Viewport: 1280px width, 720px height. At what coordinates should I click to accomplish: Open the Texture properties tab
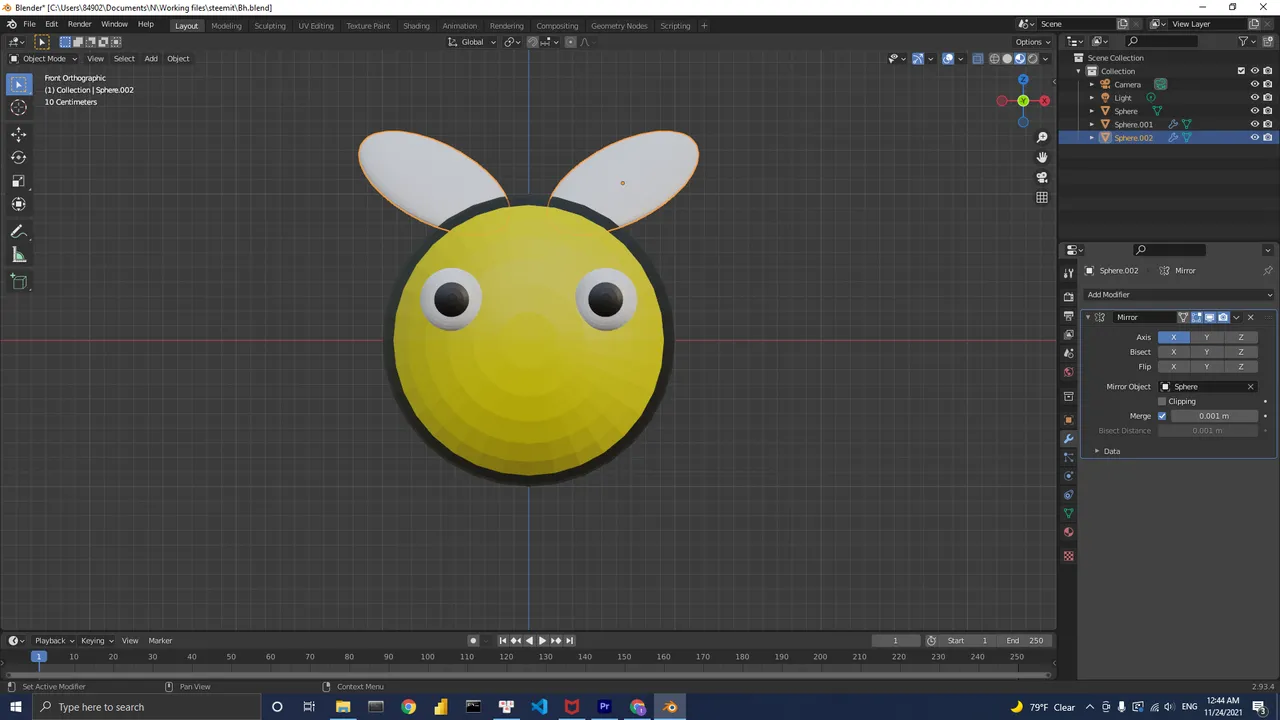(1068, 556)
